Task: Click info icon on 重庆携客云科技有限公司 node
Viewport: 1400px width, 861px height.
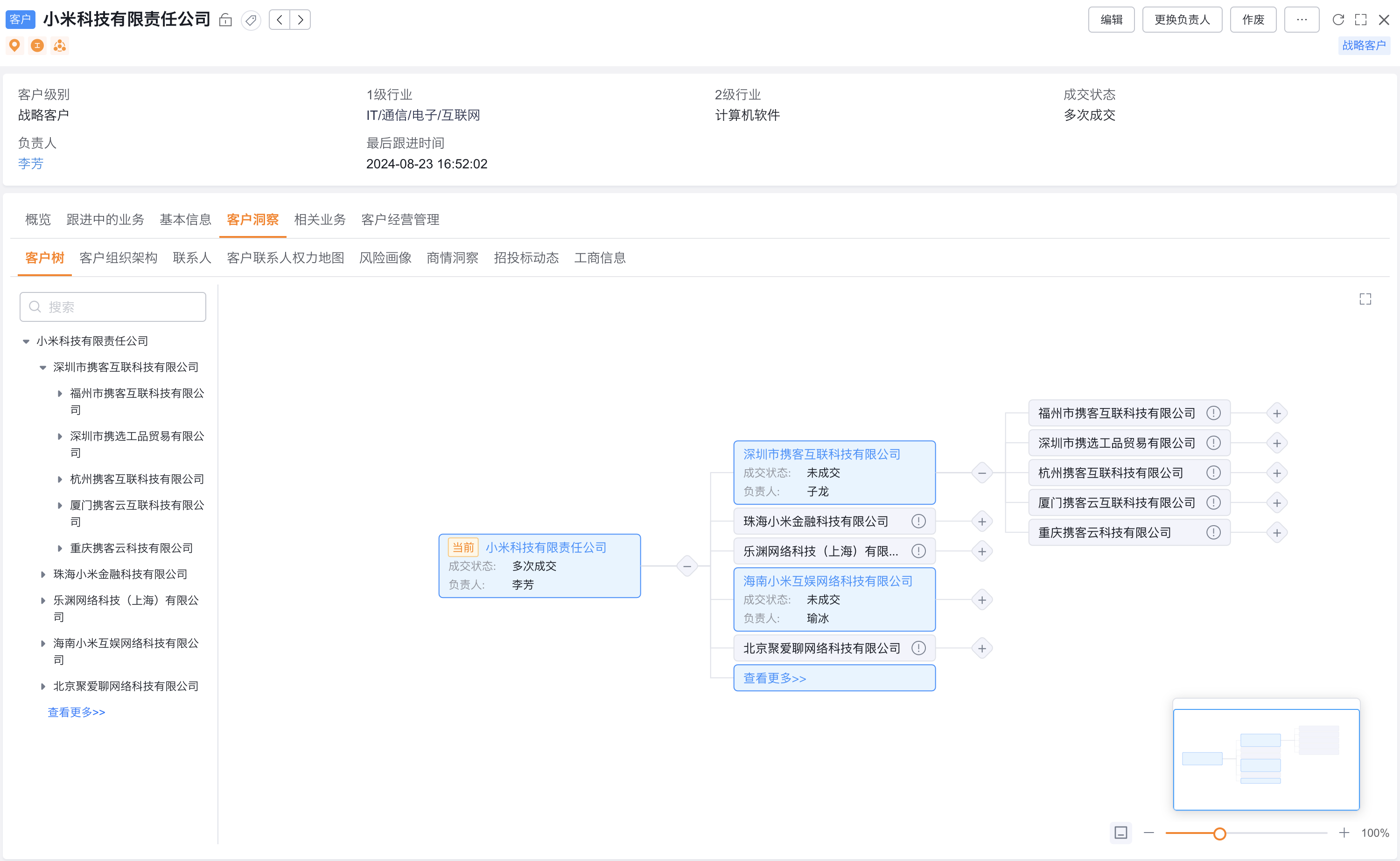Action: pyautogui.click(x=1213, y=533)
